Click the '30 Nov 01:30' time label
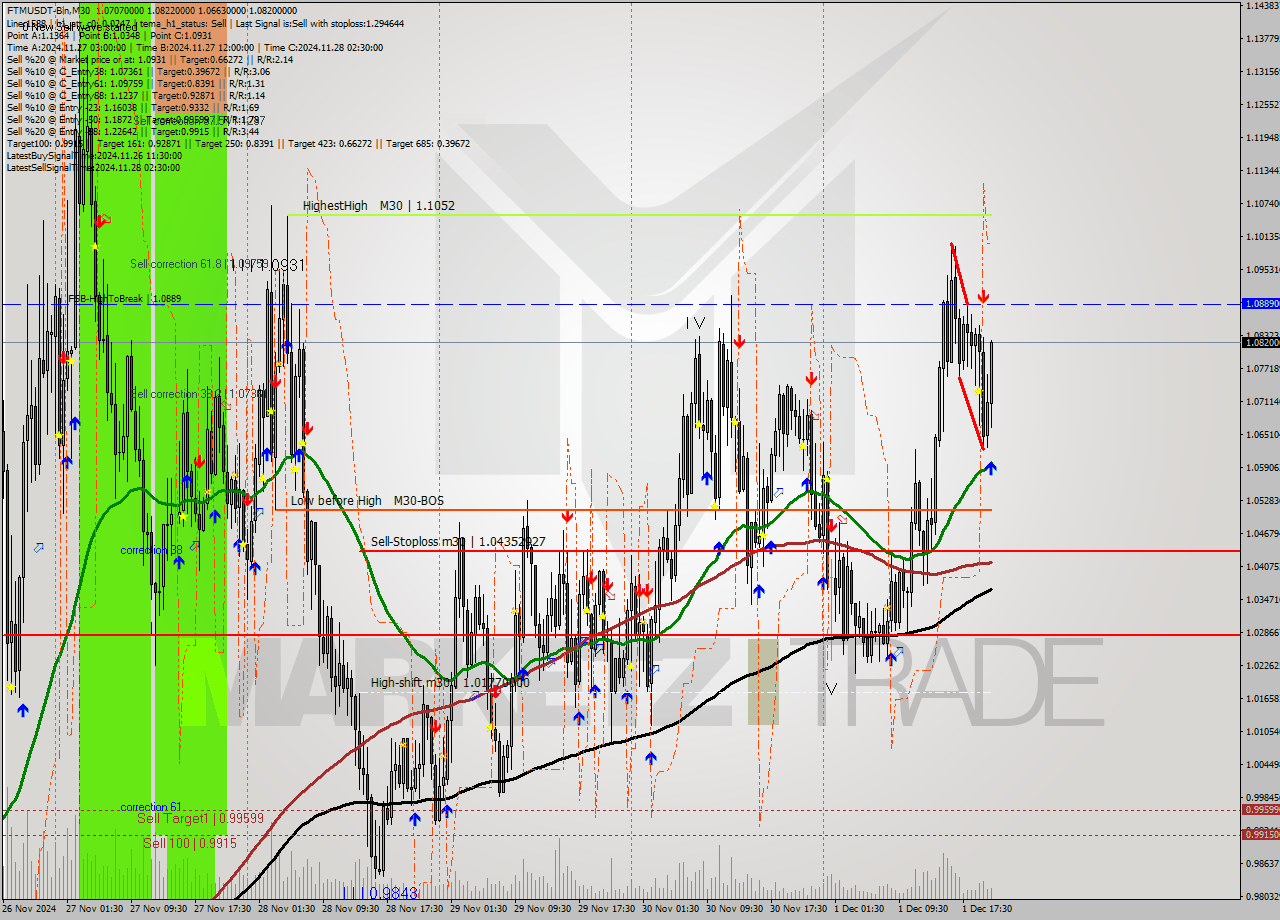This screenshot has width=1280, height=920. tap(669, 909)
